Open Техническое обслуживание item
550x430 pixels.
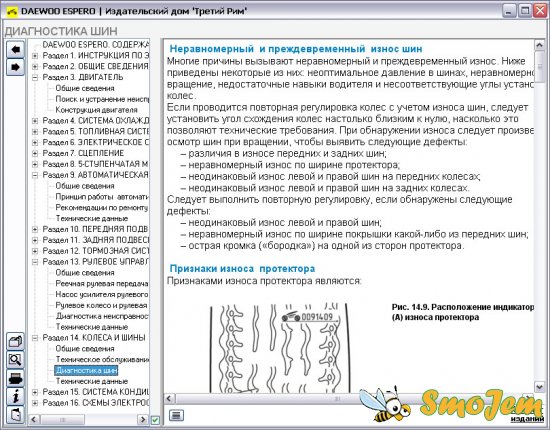click(102, 360)
